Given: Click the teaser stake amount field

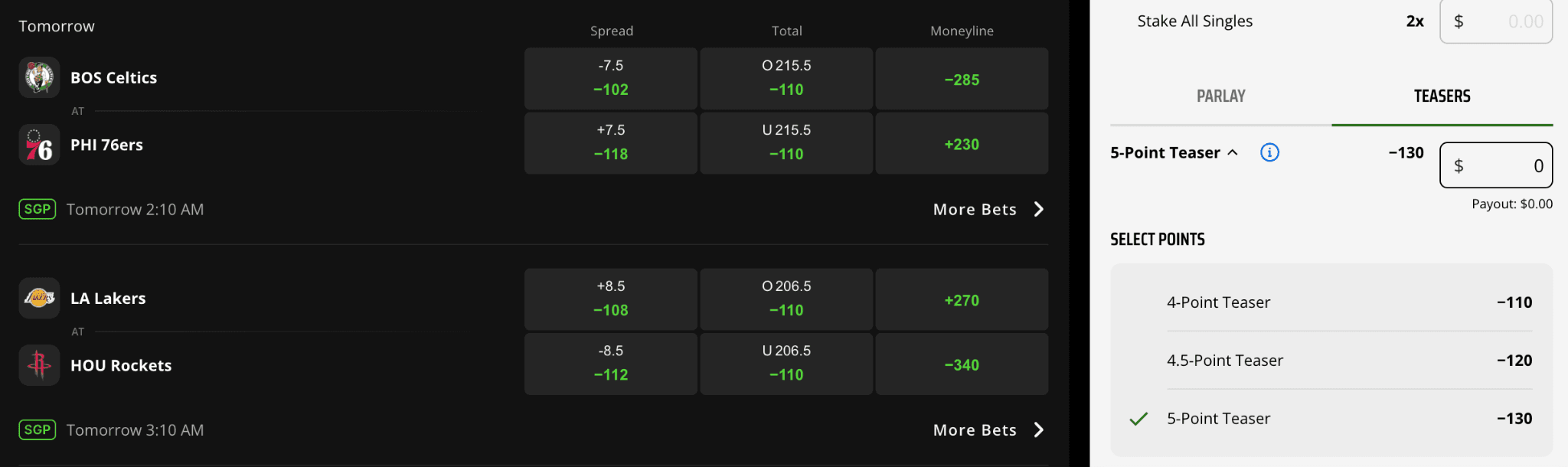Looking at the screenshot, I should click(x=1495, y=165).
